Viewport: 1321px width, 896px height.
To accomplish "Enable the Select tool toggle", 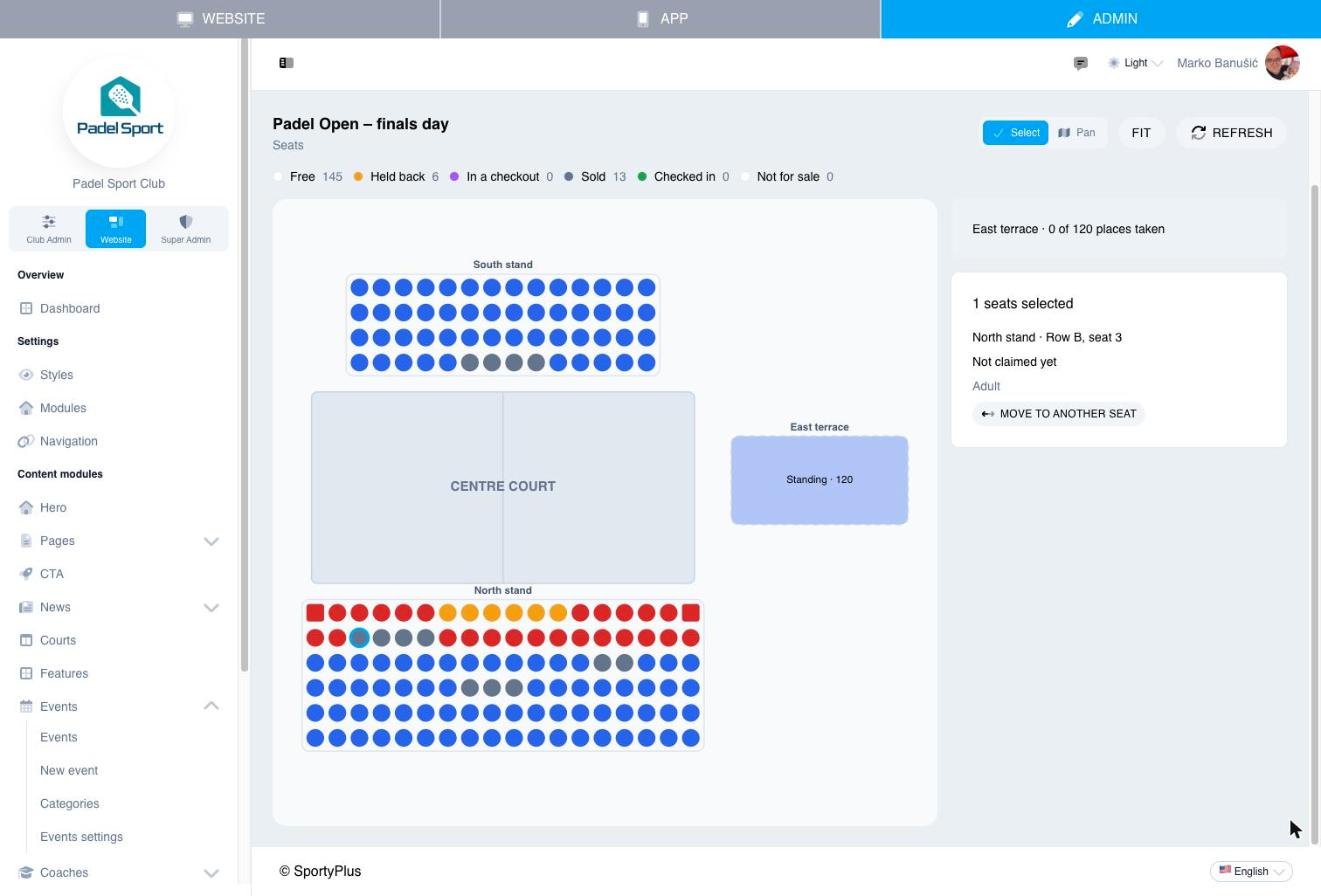I will point(1015,133).
